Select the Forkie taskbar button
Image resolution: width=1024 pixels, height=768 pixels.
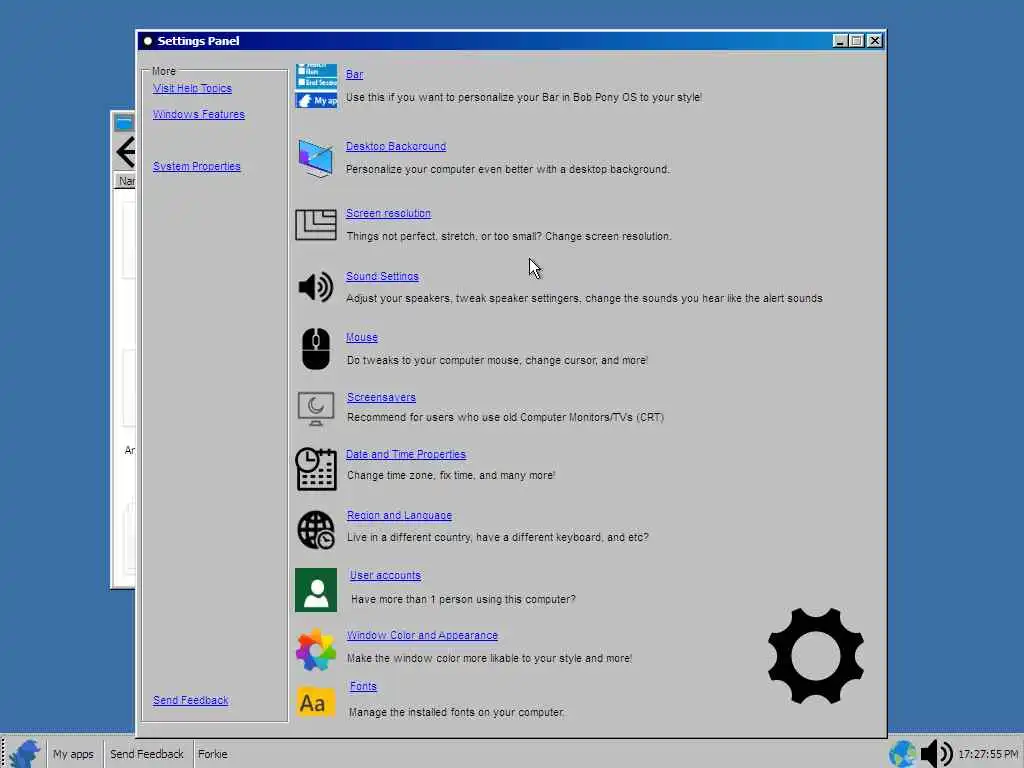(x=213, y=754)
